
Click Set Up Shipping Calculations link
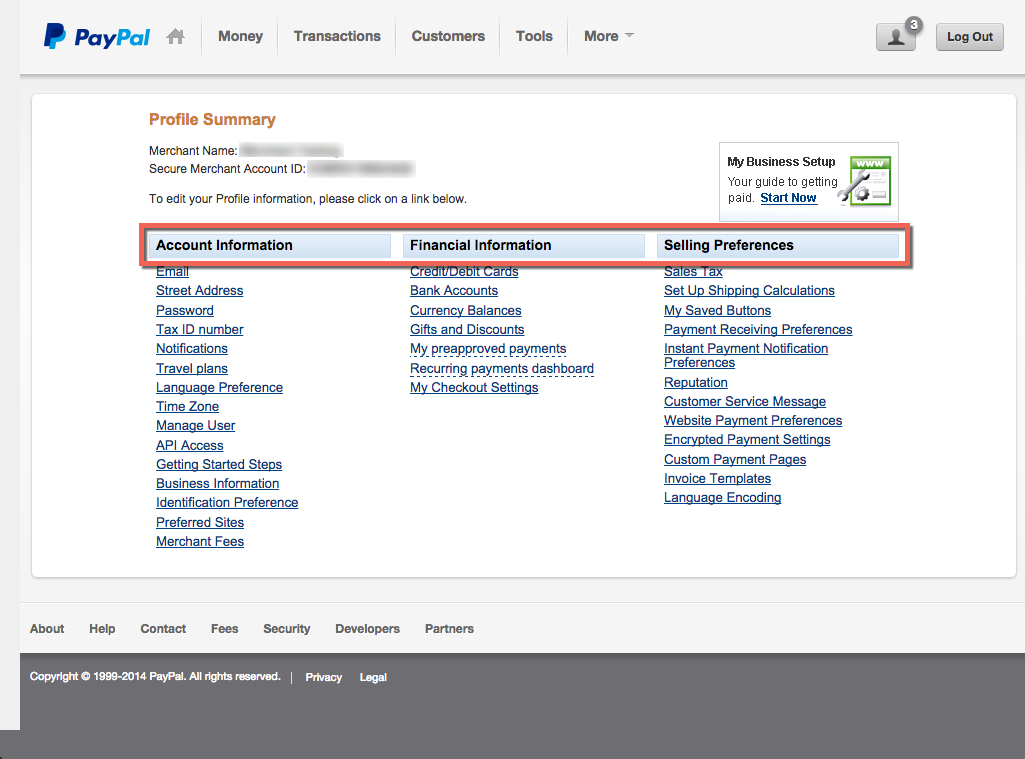coord(749,290)
